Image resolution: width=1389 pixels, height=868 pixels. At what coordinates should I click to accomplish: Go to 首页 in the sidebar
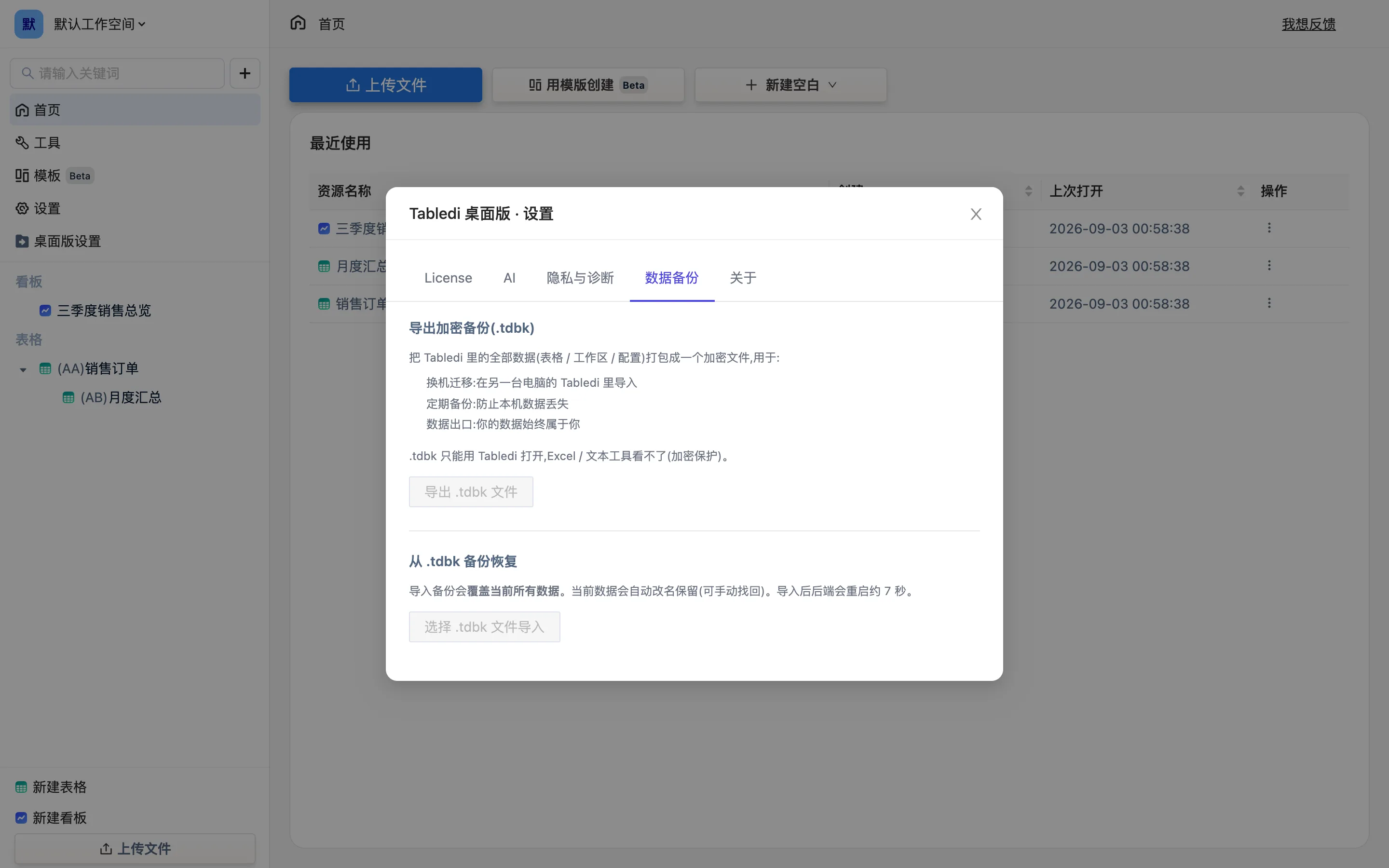click(135, 109)
